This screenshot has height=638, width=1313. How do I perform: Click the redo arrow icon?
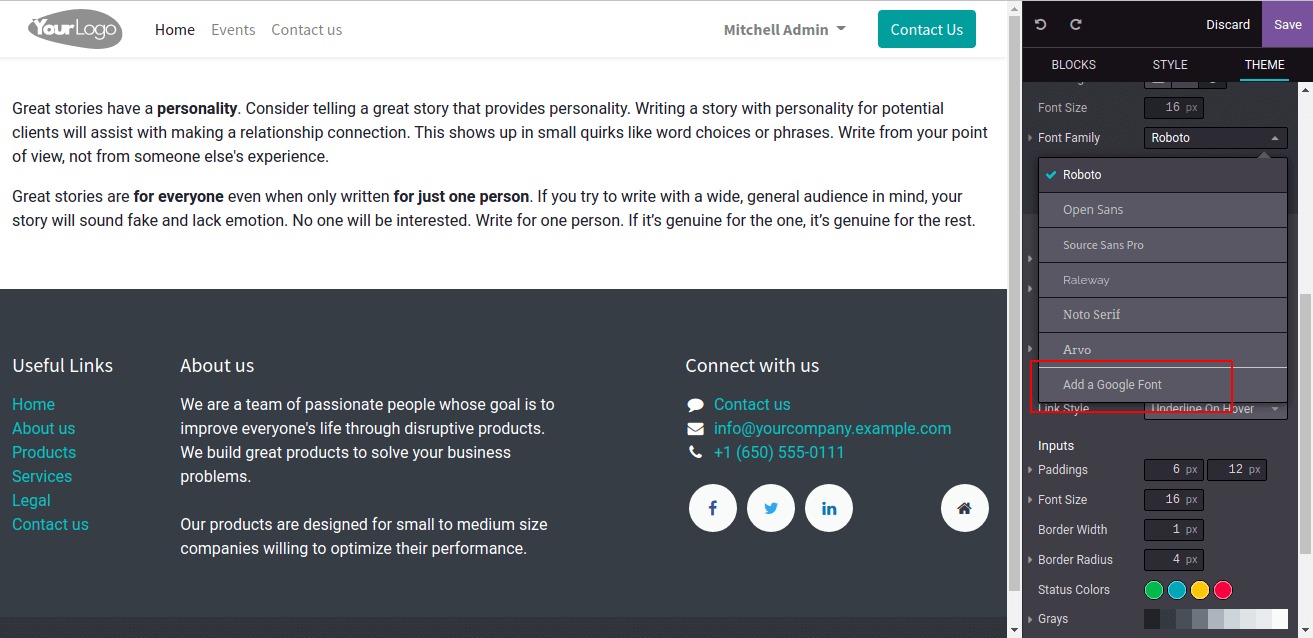tap(1076, 24)
